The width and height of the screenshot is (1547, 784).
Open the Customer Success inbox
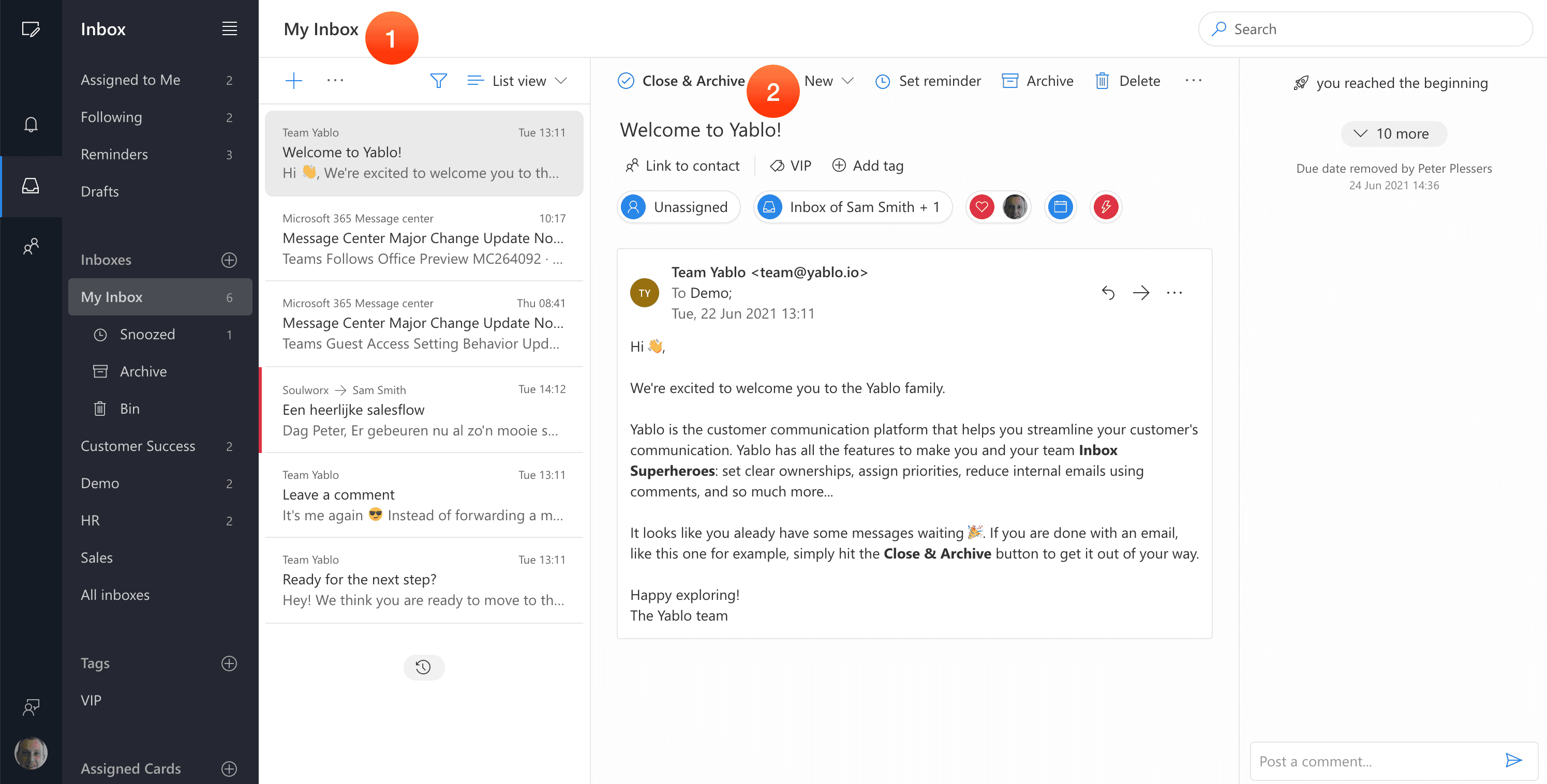tap(138, 446)
